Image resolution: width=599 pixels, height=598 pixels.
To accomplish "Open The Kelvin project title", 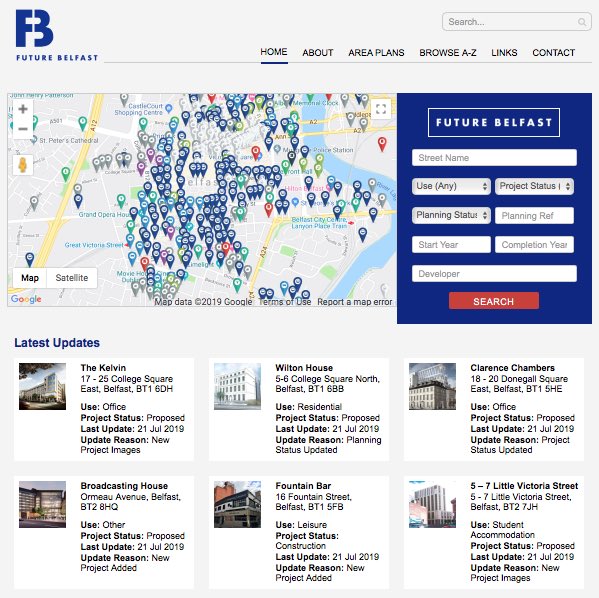I will (103, 368).
